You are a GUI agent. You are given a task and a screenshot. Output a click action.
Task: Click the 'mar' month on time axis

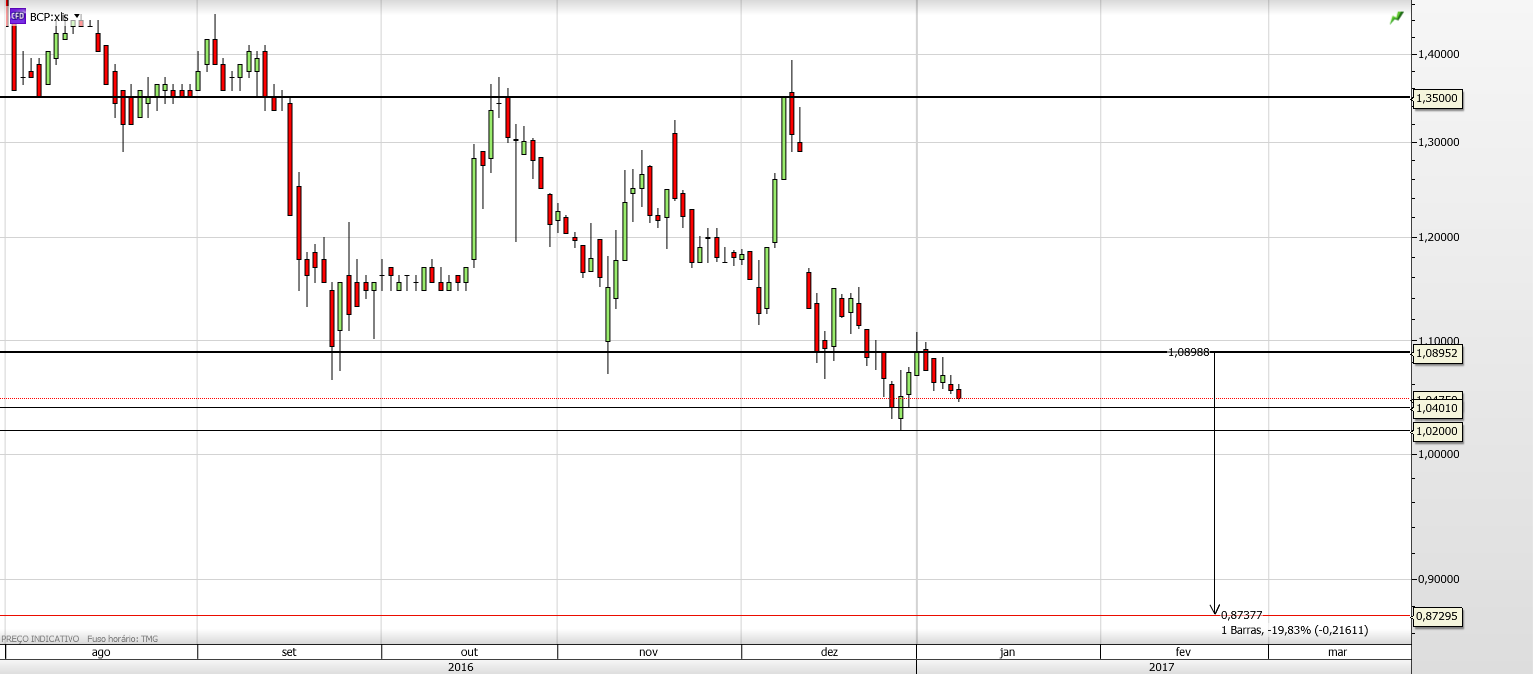[x=1337, y=652]
